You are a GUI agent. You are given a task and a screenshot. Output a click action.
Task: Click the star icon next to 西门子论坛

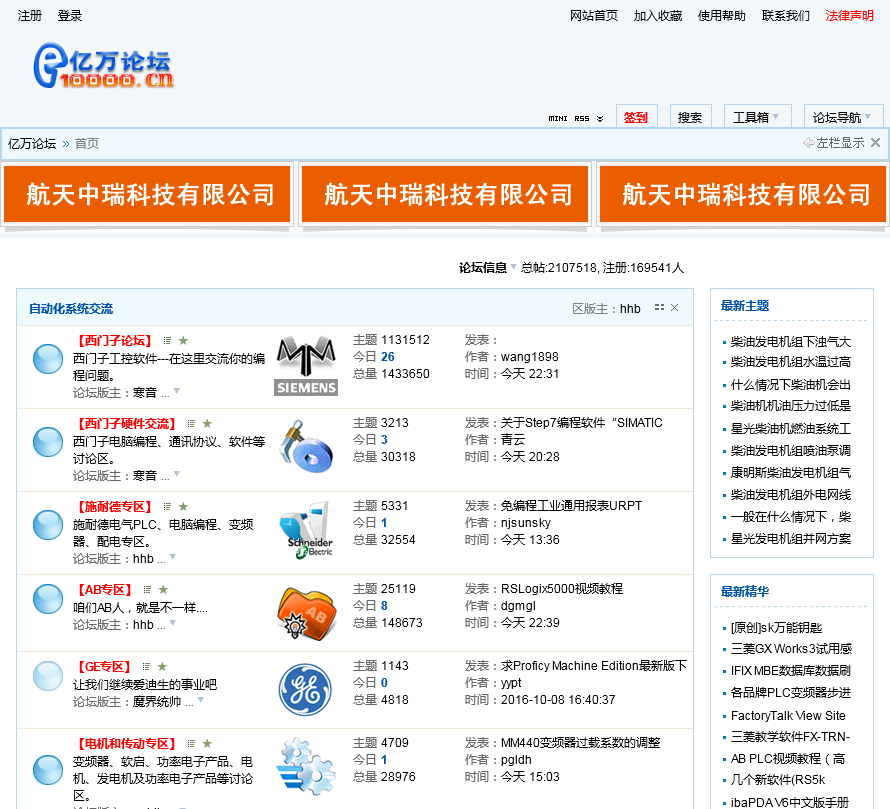tap(183, 341)
